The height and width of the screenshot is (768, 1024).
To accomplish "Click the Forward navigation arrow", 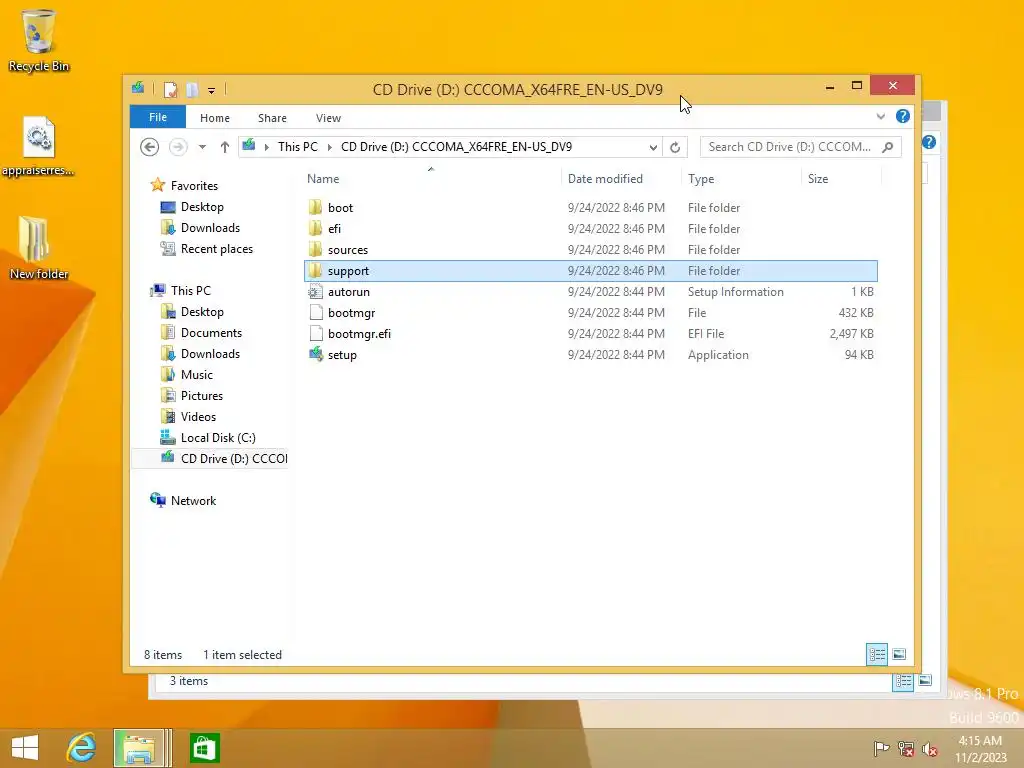I will point(178,147).
